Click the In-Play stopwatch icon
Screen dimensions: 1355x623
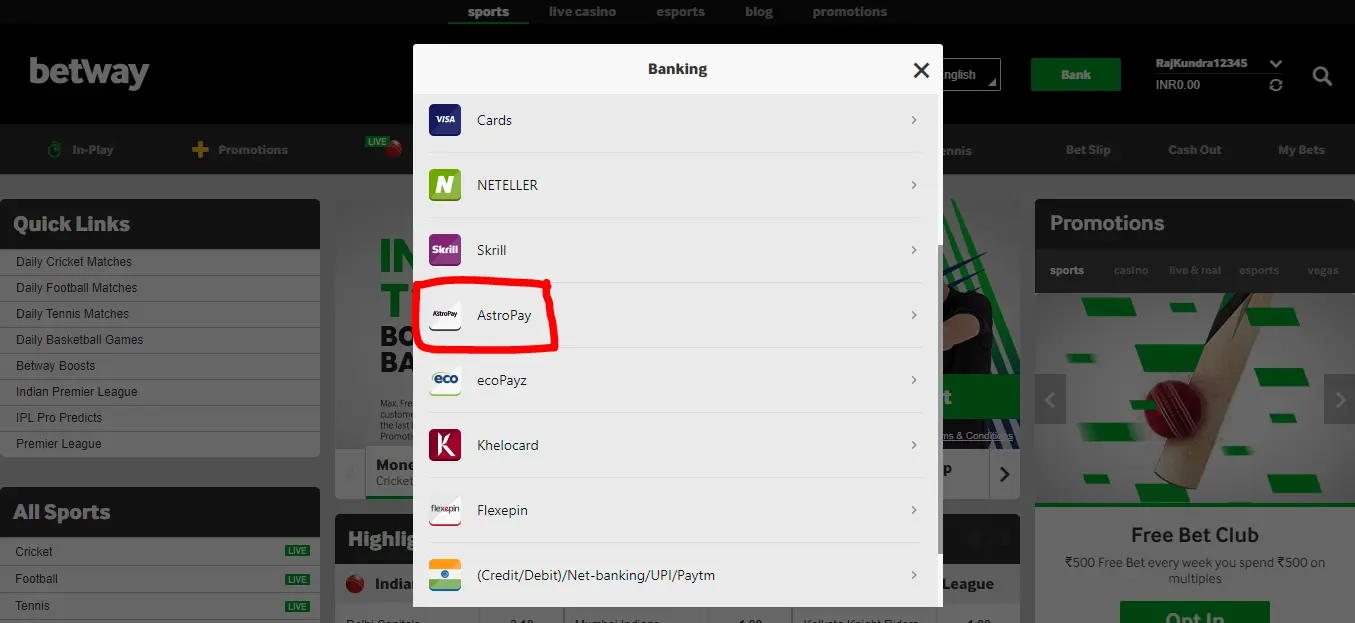pyautogui.click(x=55, y=150)
